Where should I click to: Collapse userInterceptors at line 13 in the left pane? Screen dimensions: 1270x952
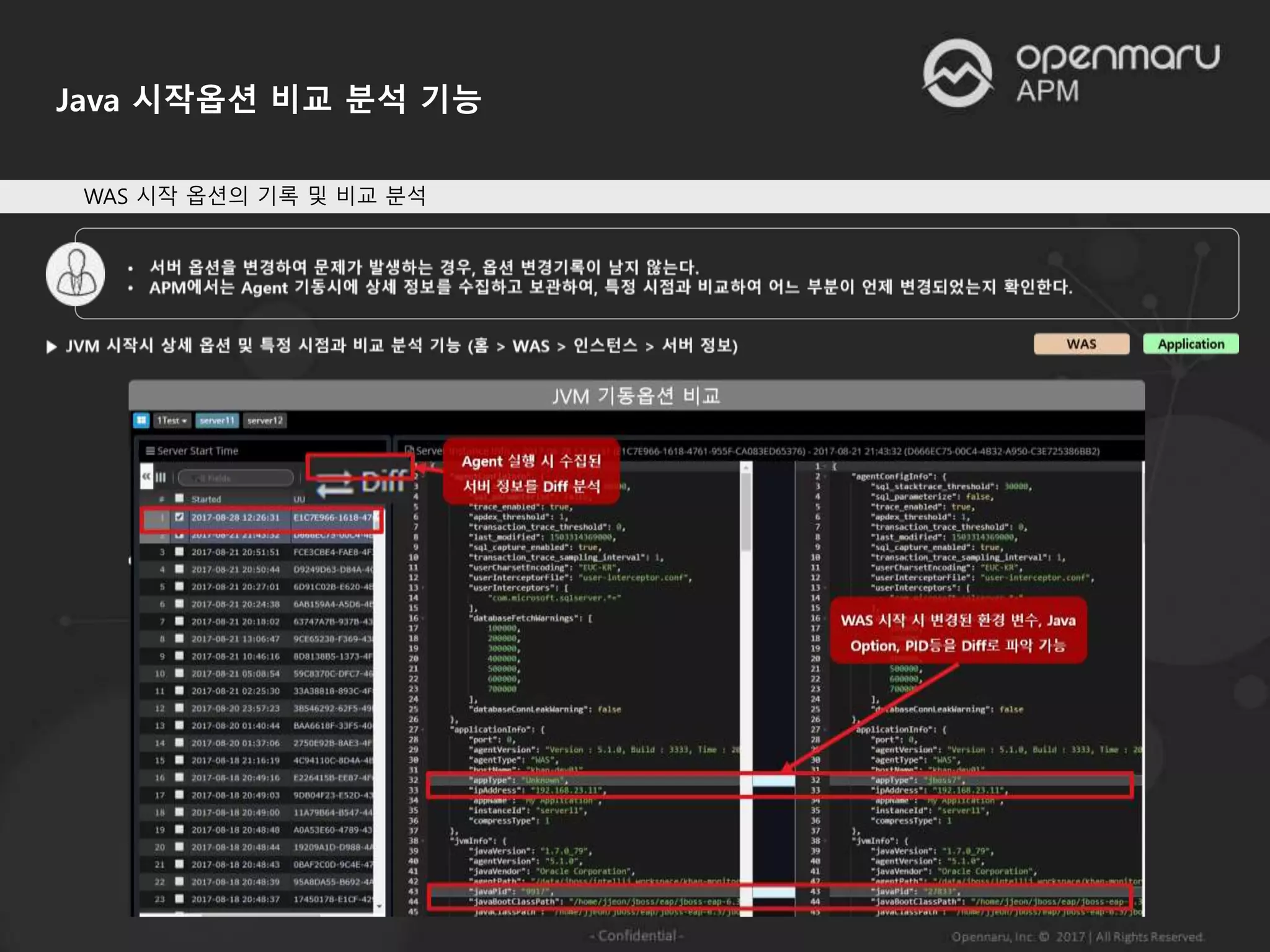(x=424, y=588)
